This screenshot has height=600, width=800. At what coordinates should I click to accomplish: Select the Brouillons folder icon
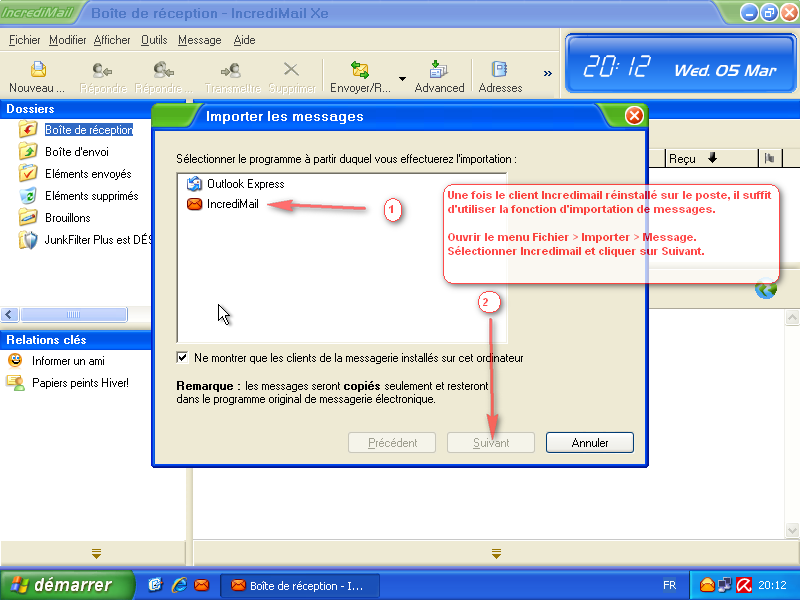click(28, 217)
